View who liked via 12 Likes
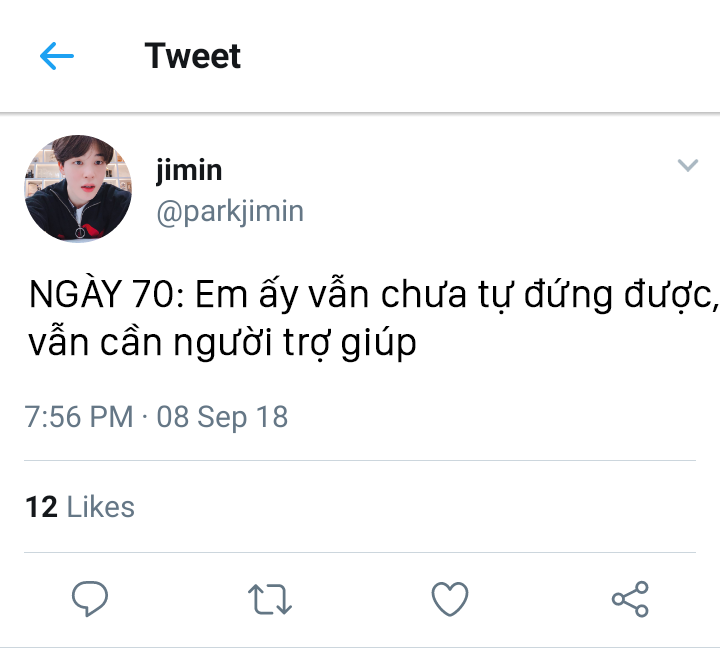The width and height of the screenshot is (720, 652). [80, 507]
